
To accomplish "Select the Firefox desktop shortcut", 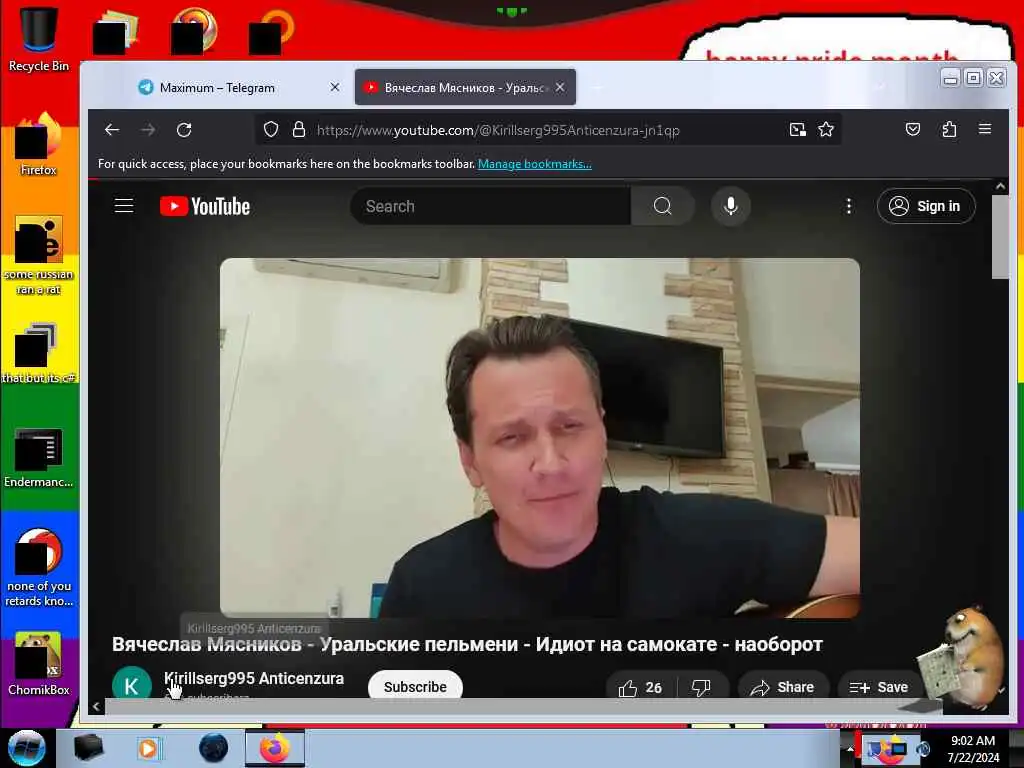I will pos(39,144).
